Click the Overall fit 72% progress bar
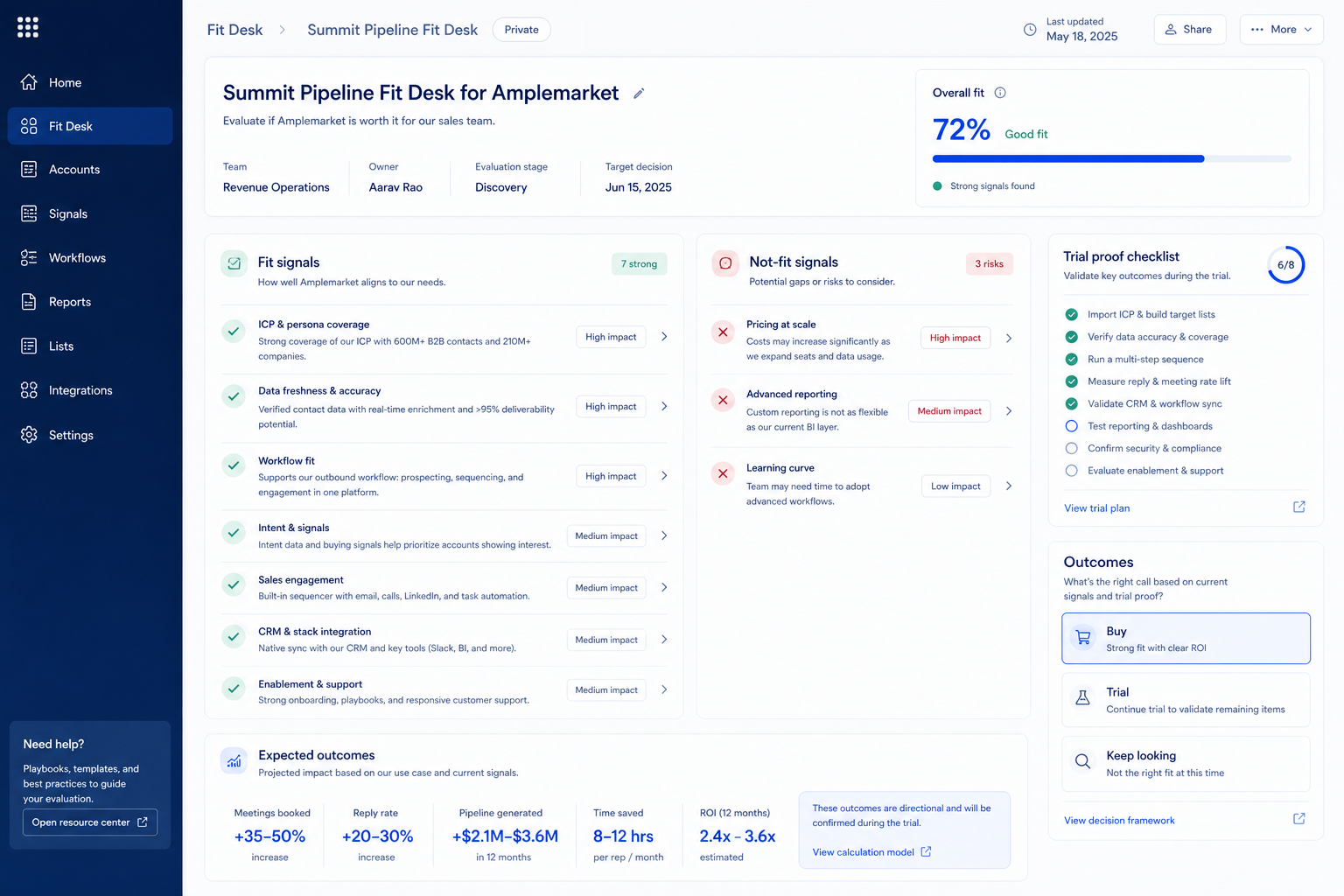 pos(1111,158)
